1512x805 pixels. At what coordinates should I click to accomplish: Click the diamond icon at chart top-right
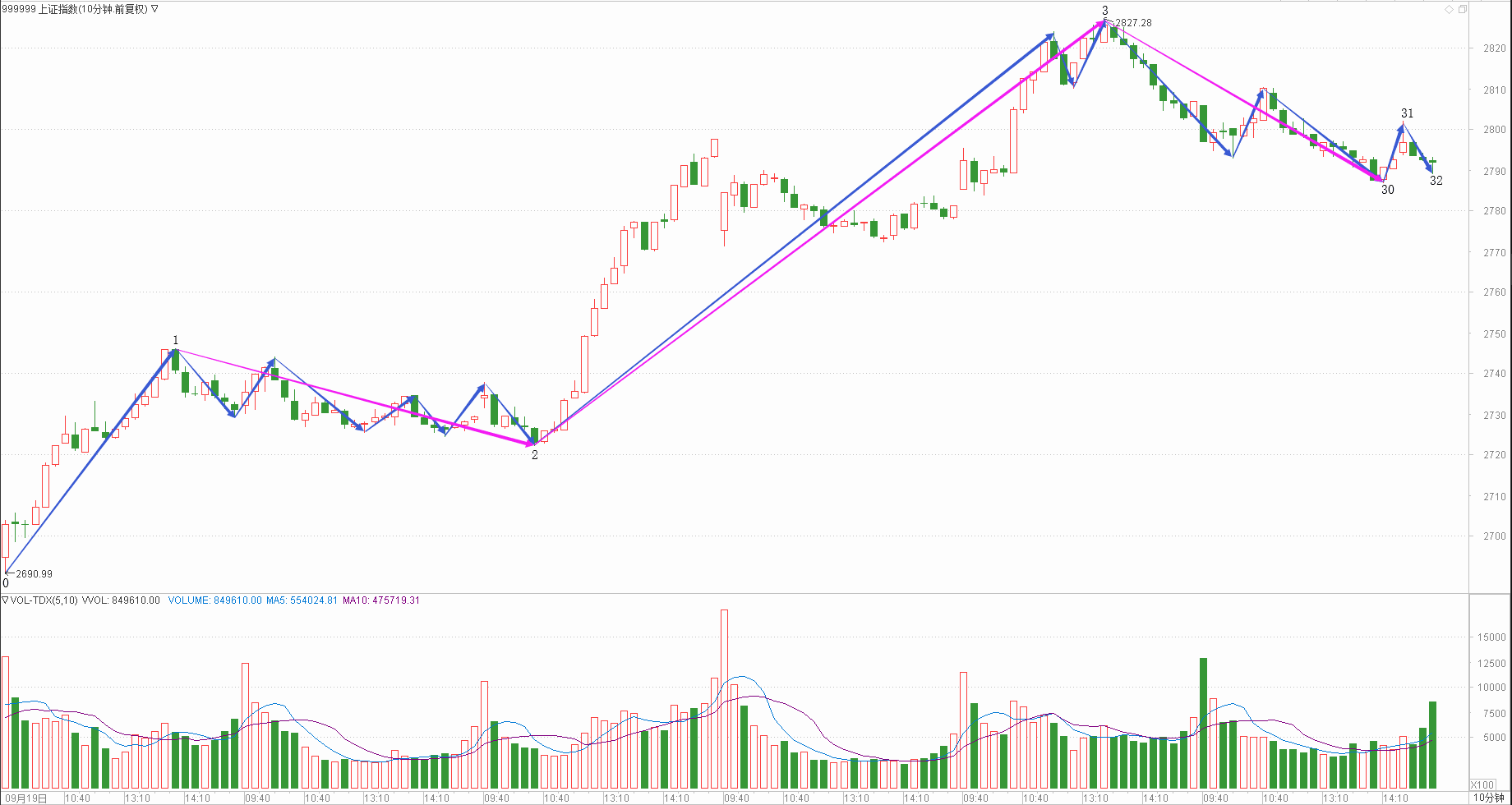point(1449,9)
